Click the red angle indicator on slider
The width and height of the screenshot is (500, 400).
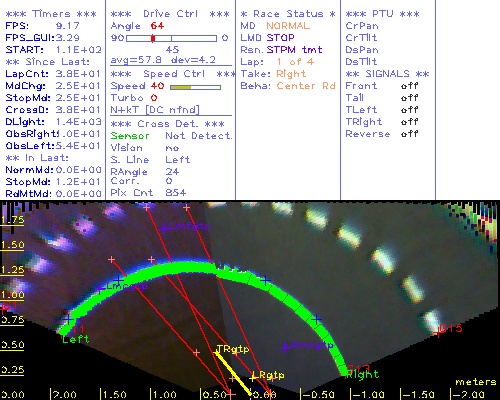coord(153,38)
